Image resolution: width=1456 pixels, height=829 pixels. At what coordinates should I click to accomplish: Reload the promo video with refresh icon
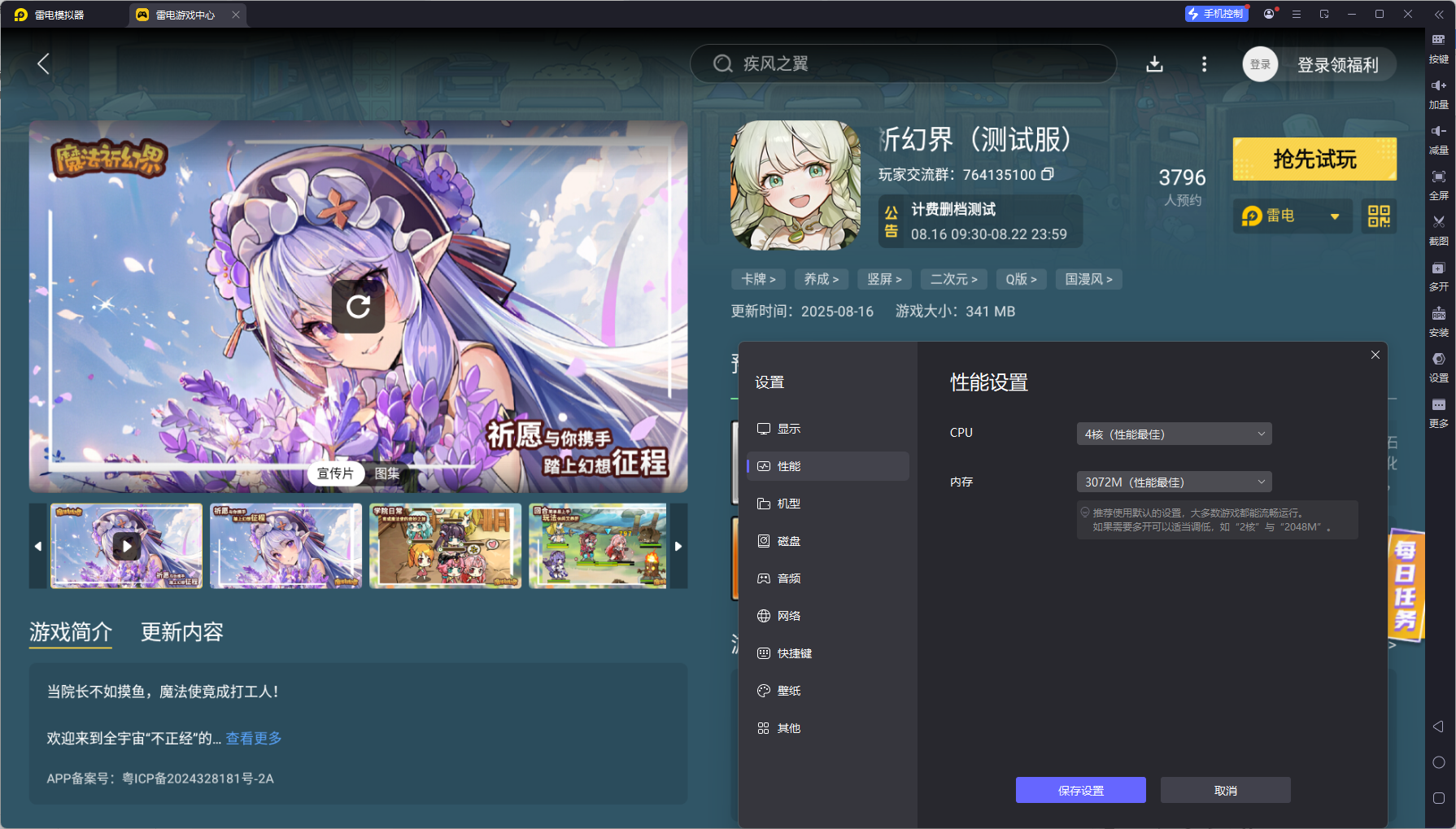358,306
